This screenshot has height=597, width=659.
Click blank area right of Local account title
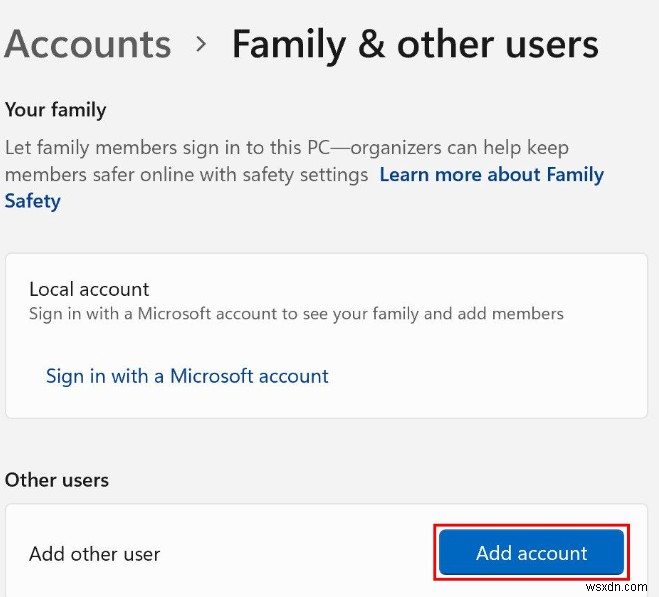pyautogui.click(x=400, y=289)
